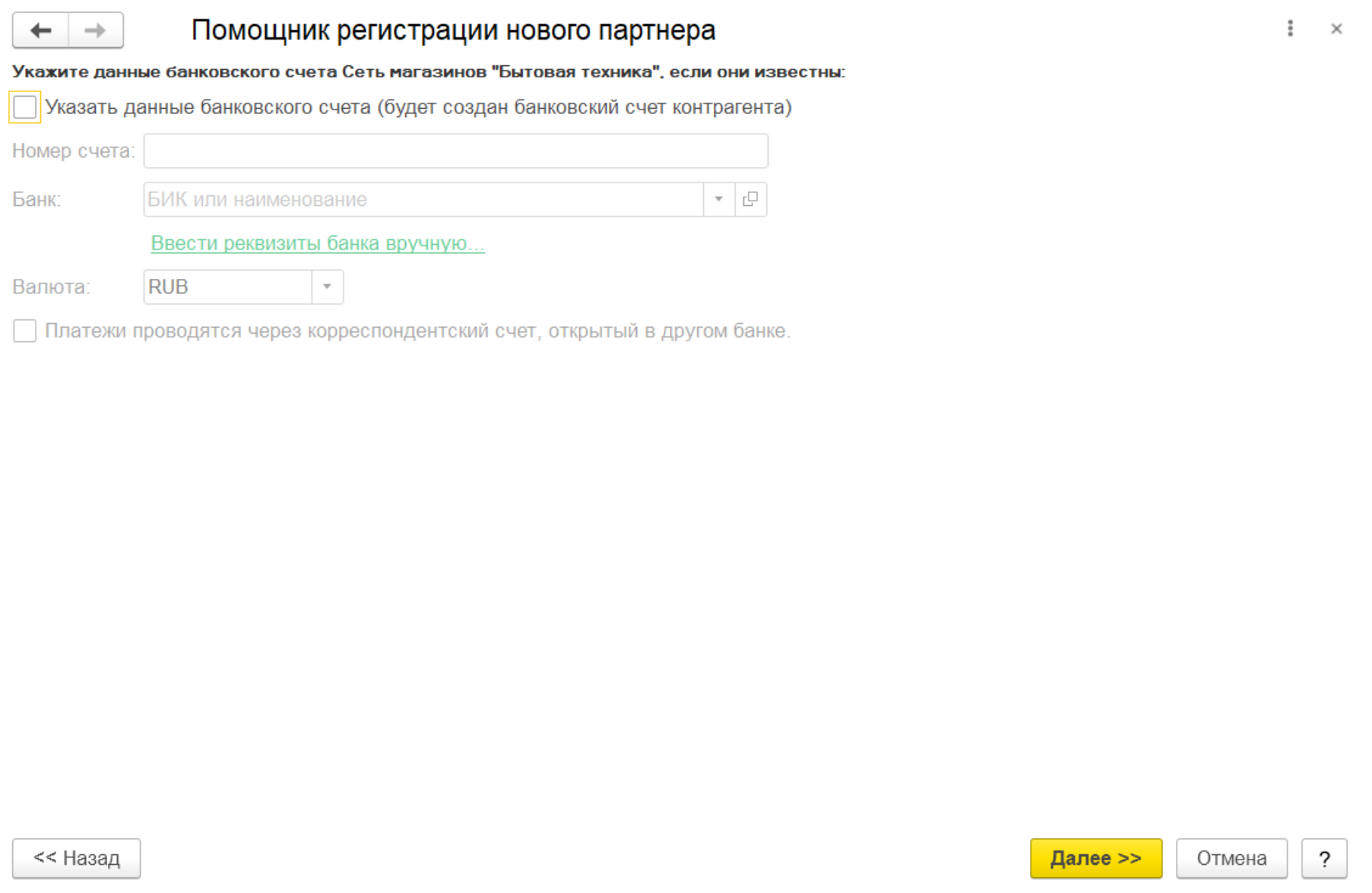Click the forward arrow navigation icon
This screenshot has height=893, width=1372.
(96, 30)
